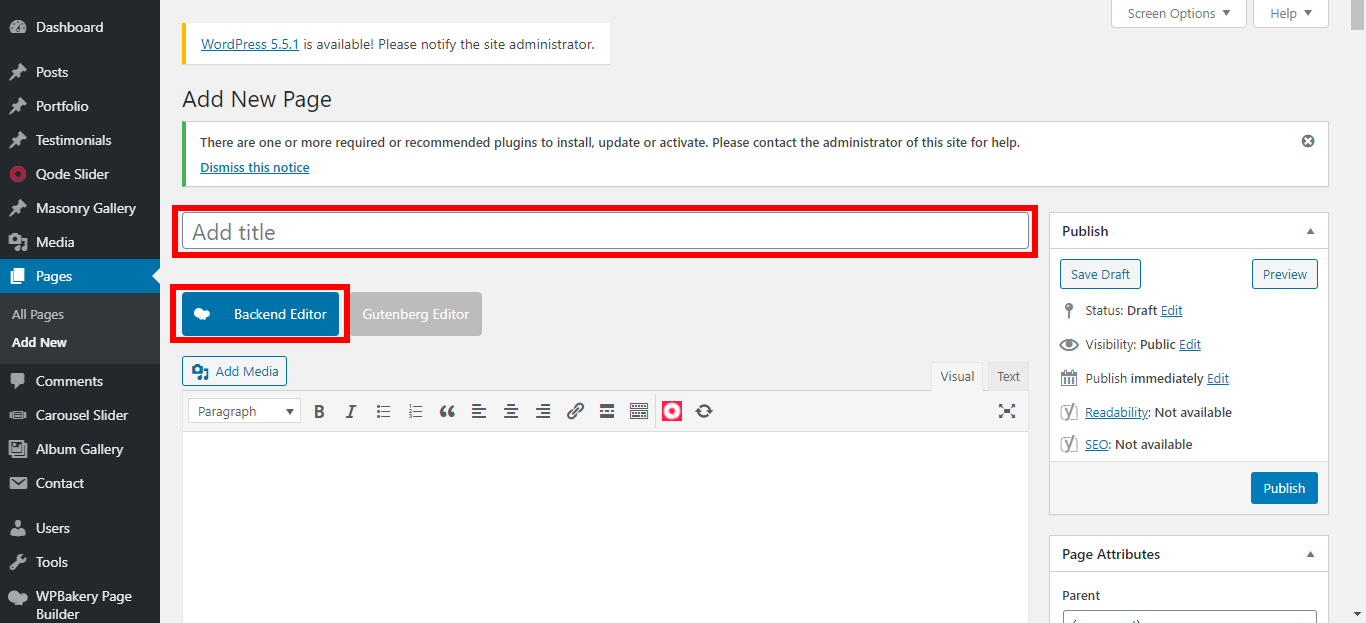Open Media library menu

(x=80, y=242)
